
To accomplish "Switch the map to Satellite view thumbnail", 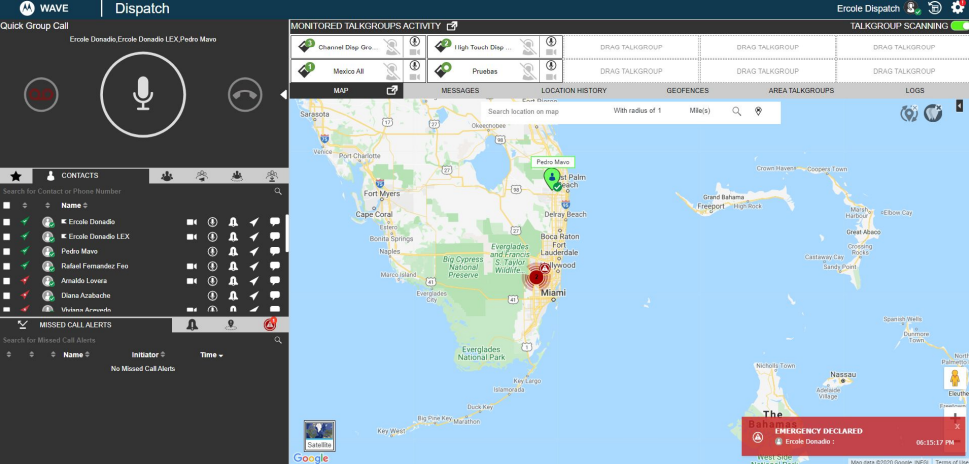I will 319,435.
